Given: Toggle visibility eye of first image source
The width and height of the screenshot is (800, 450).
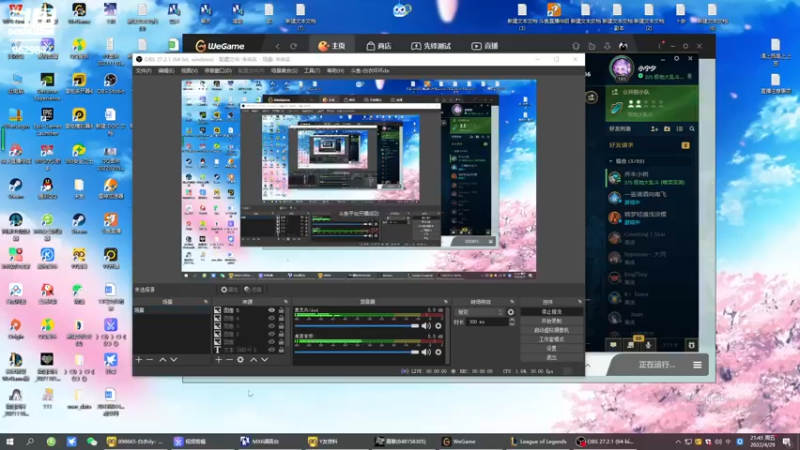Looking at the screenshot, I should pos(271,310).
